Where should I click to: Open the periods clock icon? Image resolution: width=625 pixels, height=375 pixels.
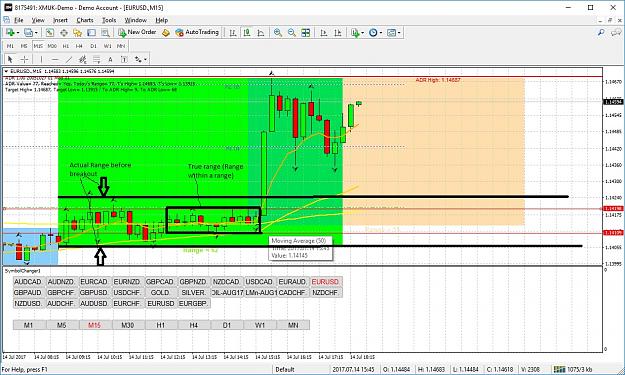pos(373,33)
